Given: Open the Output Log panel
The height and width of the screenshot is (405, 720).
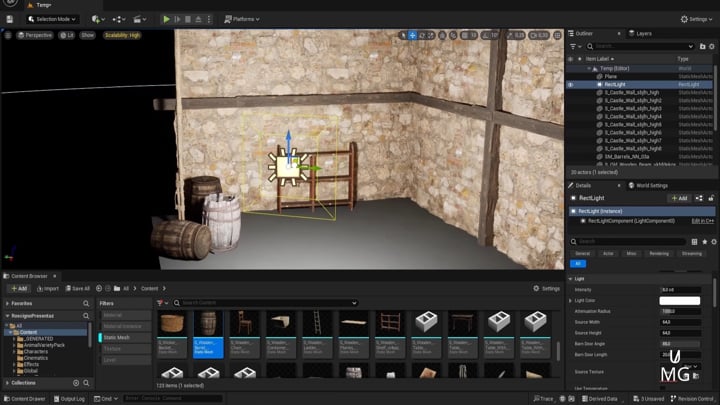Looking at the screenshot, I should point(69,399).
